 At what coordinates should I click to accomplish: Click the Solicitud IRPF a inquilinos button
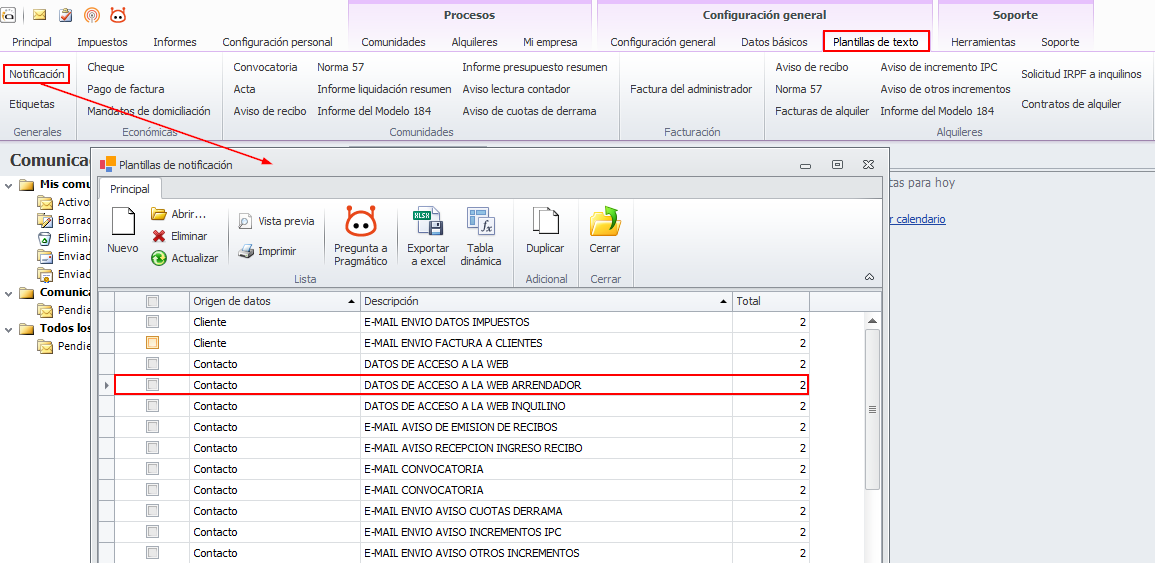1081,75
